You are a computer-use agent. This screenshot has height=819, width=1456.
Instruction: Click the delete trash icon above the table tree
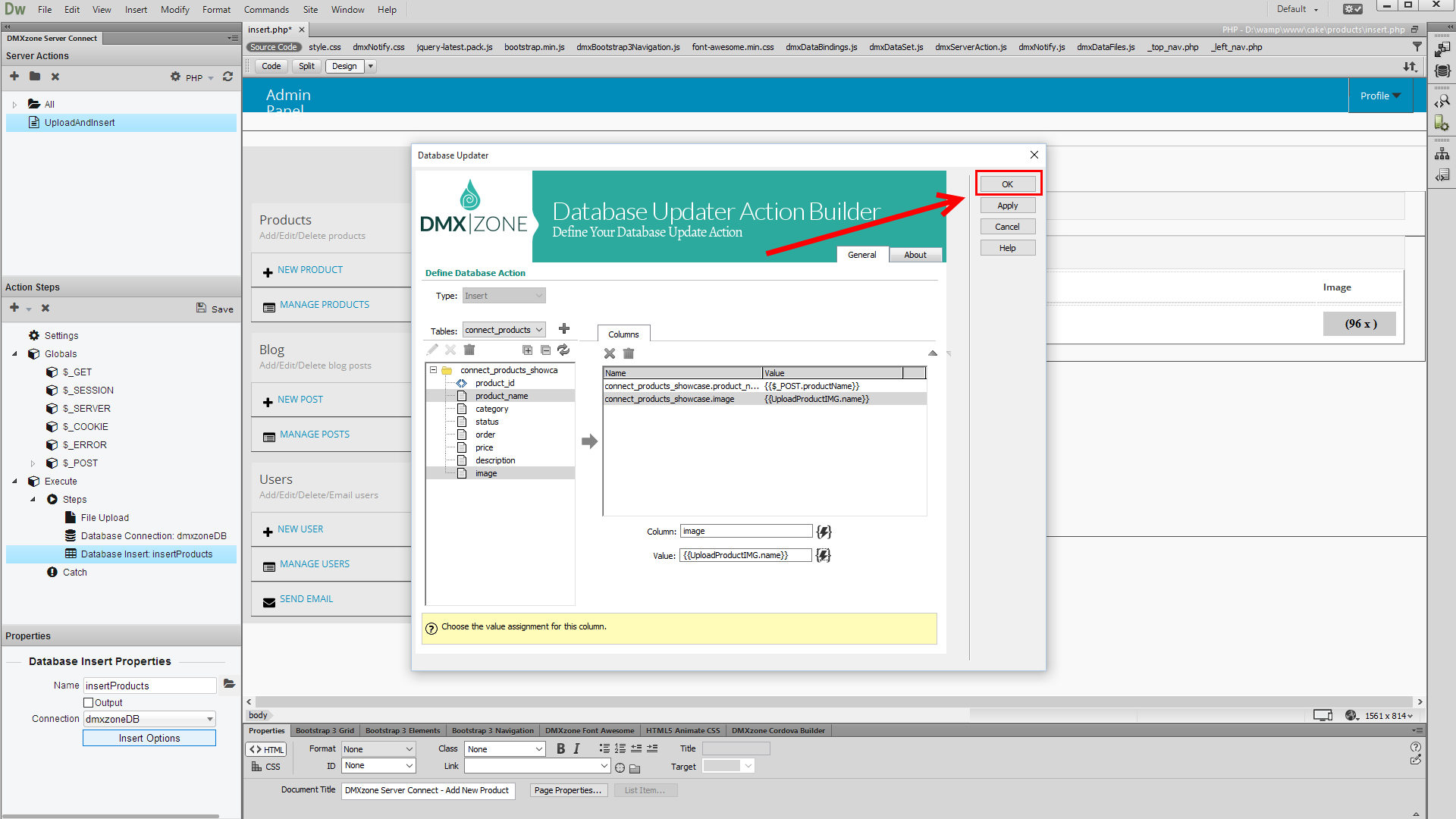pos(469,350)
